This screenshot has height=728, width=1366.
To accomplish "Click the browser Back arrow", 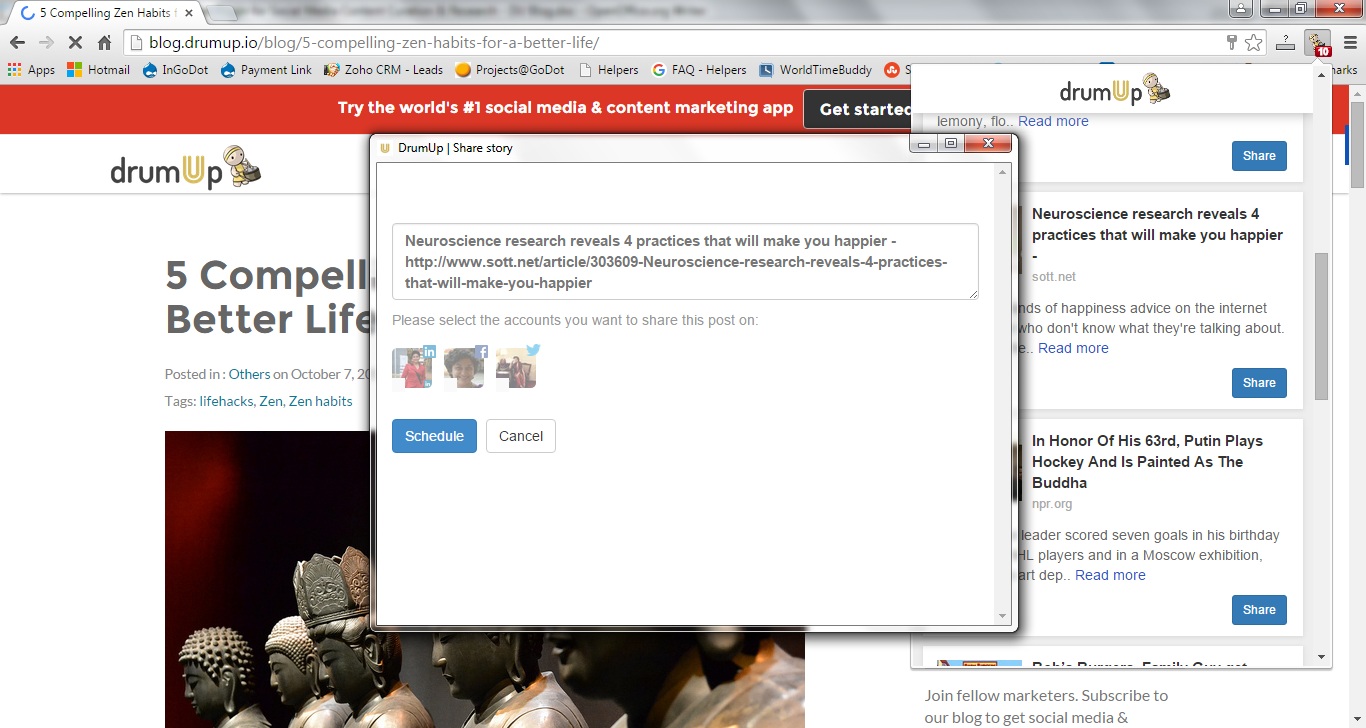I will (x=17, y=43).
